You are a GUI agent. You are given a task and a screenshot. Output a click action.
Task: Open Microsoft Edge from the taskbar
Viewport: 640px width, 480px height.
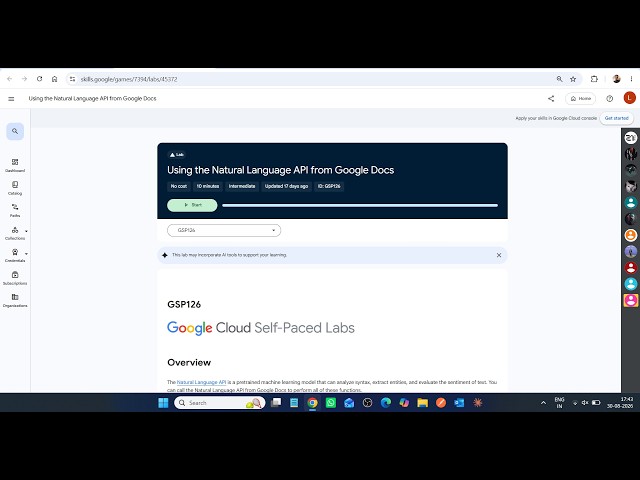point(386,403)
